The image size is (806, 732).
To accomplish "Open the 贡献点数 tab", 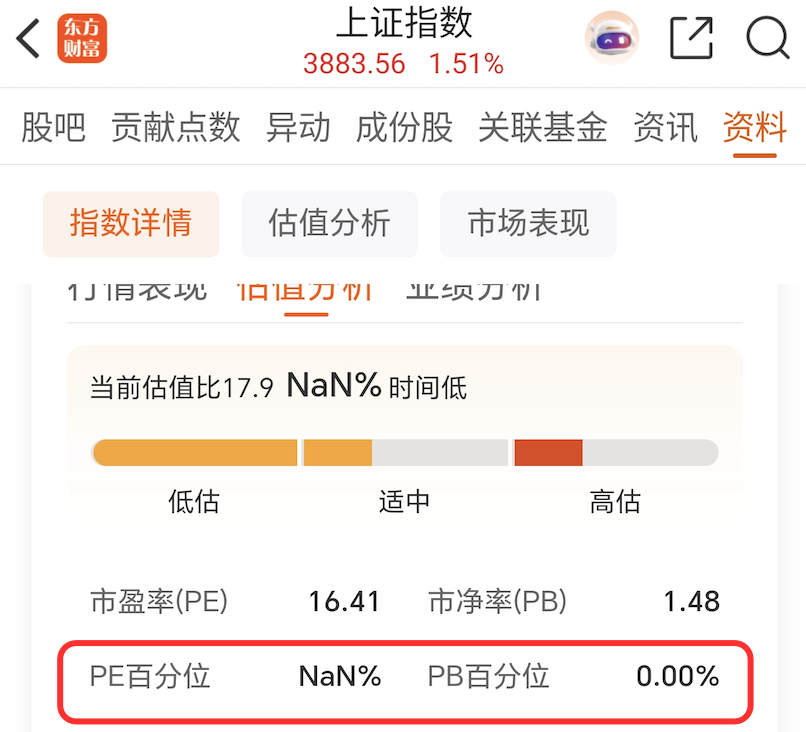I will click(x=176, y=127).
